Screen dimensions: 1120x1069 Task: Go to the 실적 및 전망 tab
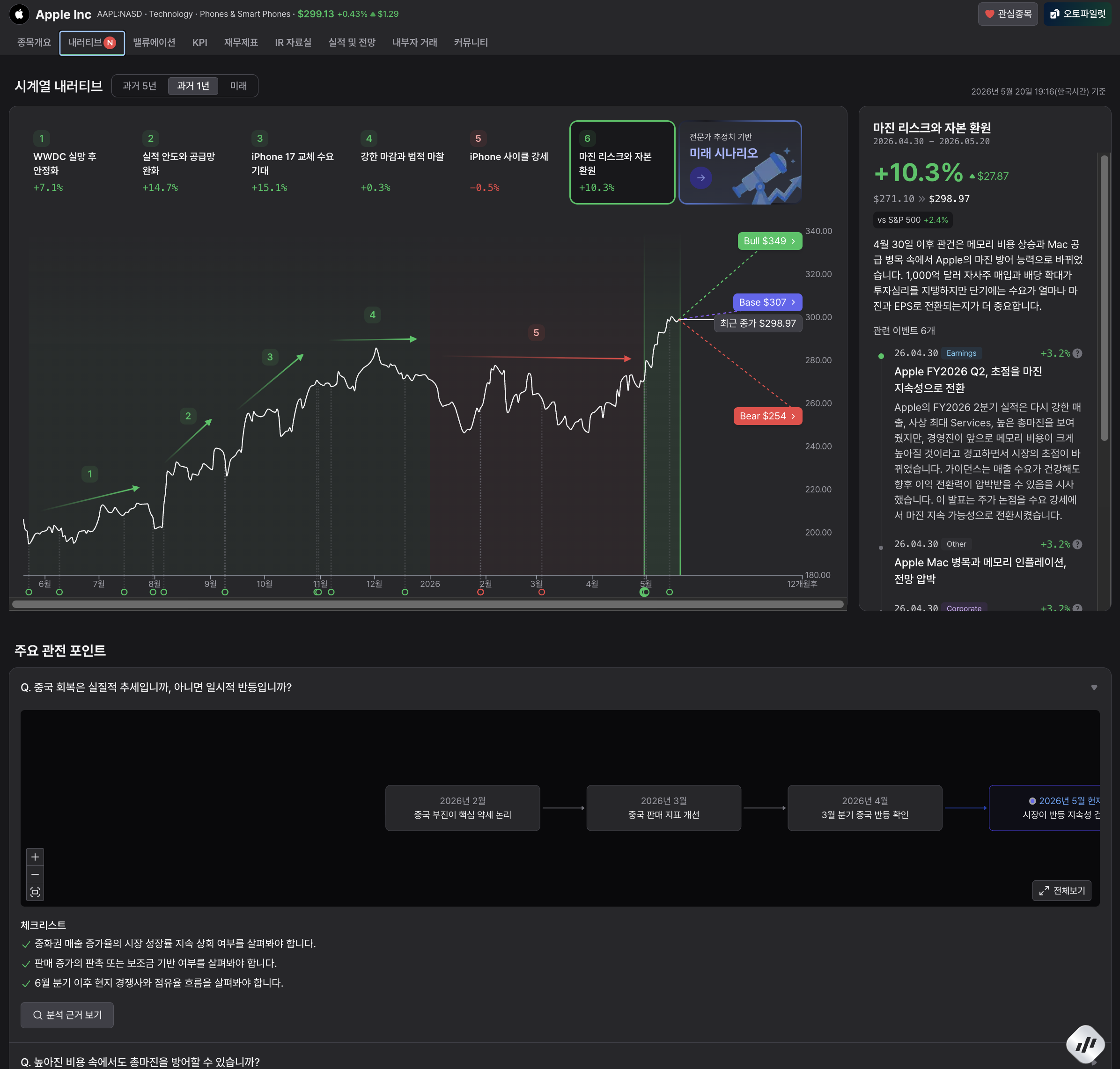352,43
